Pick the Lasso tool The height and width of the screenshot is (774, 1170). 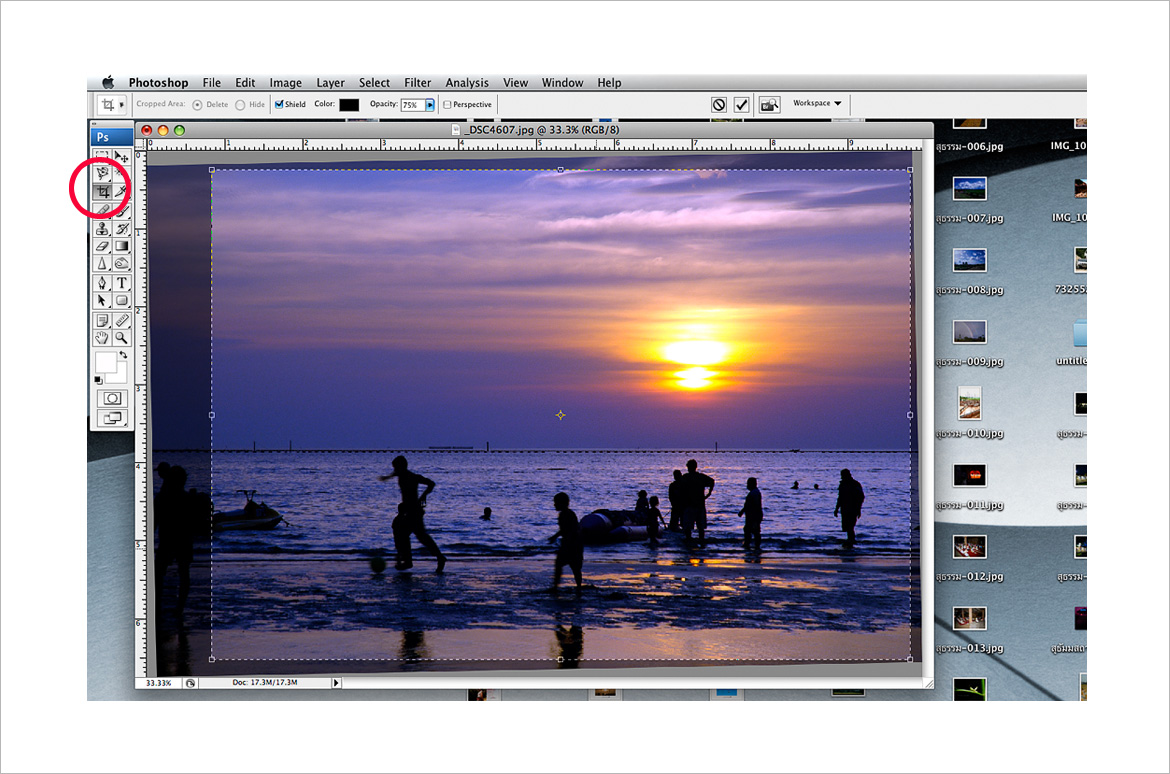(102, 173)
